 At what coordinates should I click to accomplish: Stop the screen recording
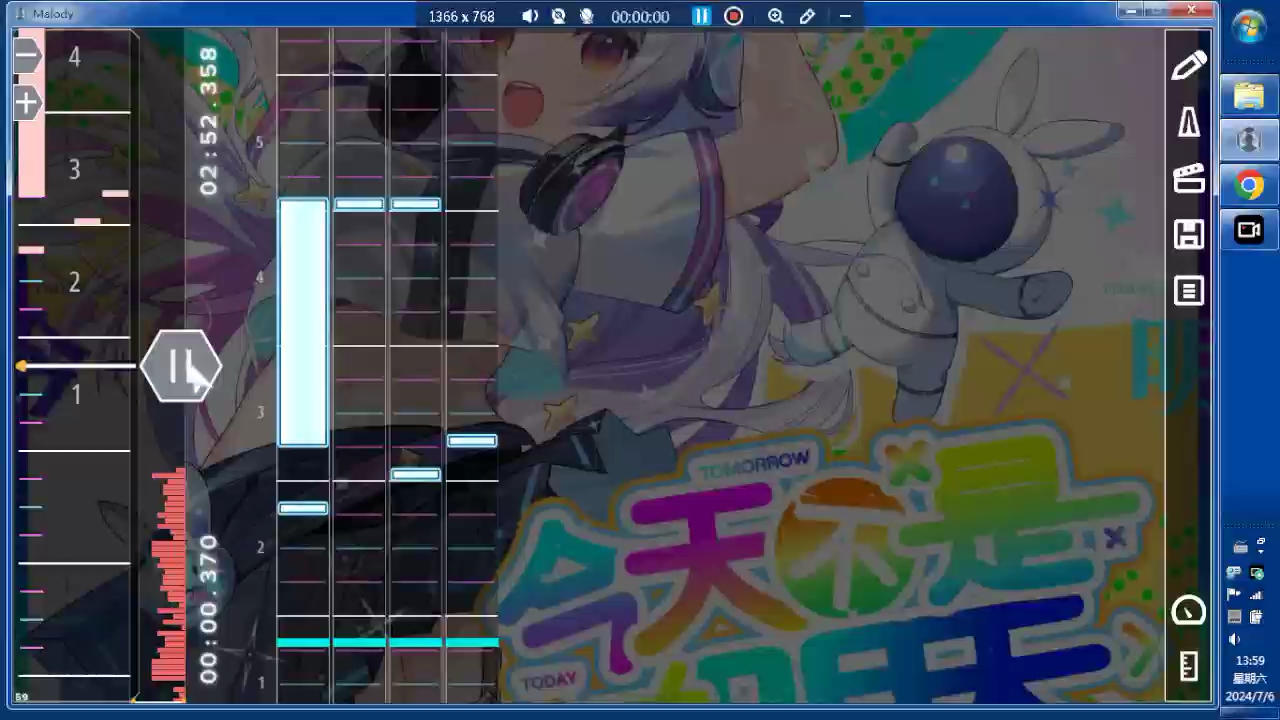click(734, 16)
